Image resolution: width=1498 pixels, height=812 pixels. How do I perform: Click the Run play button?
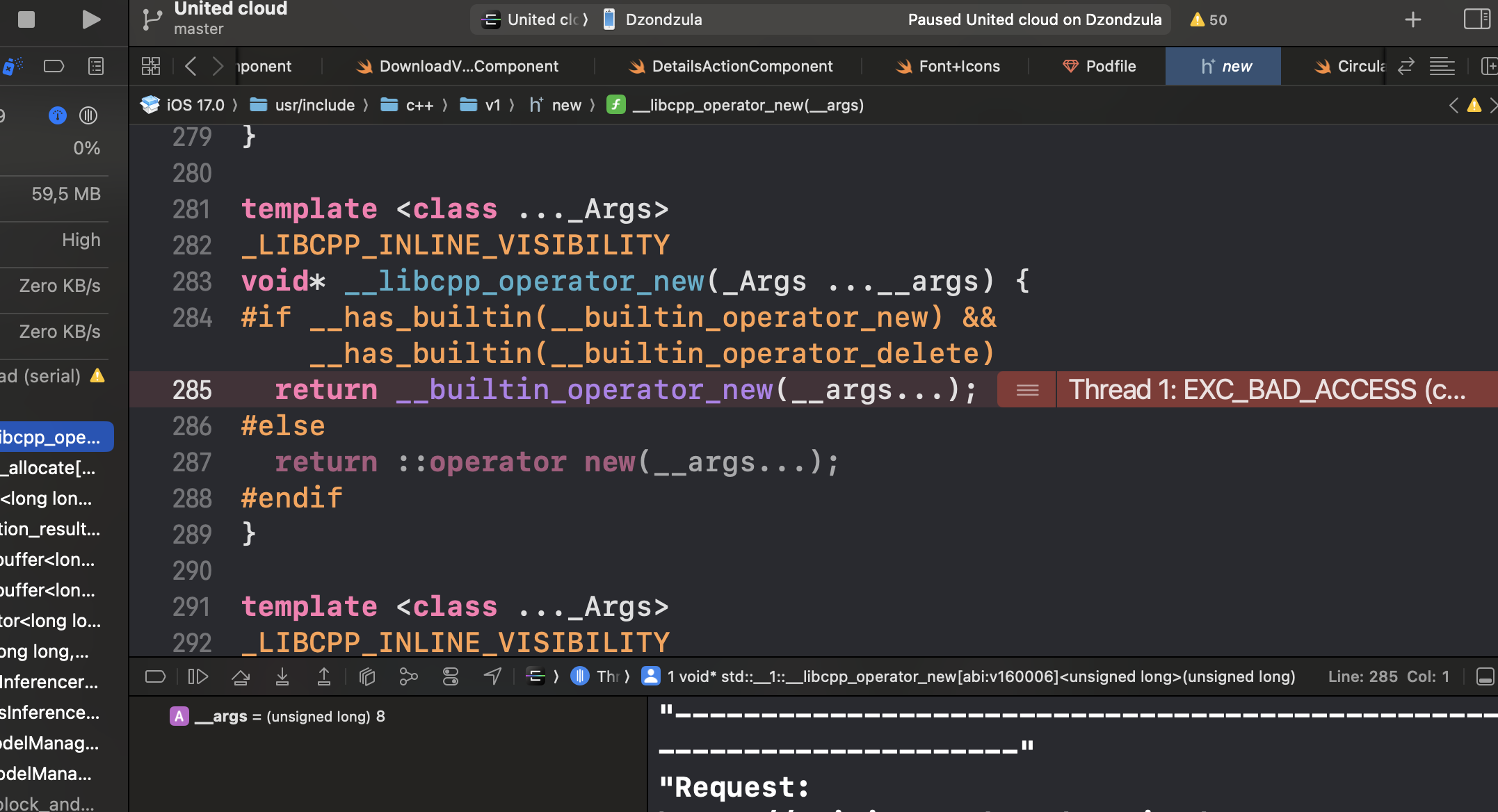(90, 19)
